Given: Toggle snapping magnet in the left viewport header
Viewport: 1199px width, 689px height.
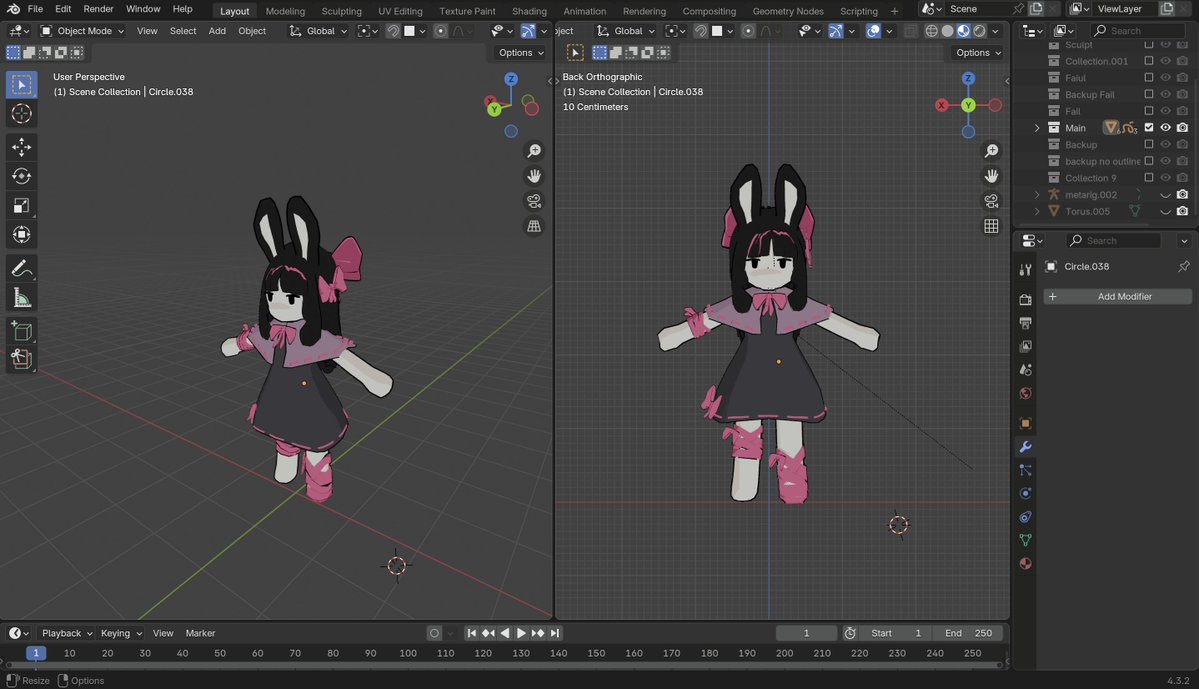Looking at the screenshot, I should point(392,31).
